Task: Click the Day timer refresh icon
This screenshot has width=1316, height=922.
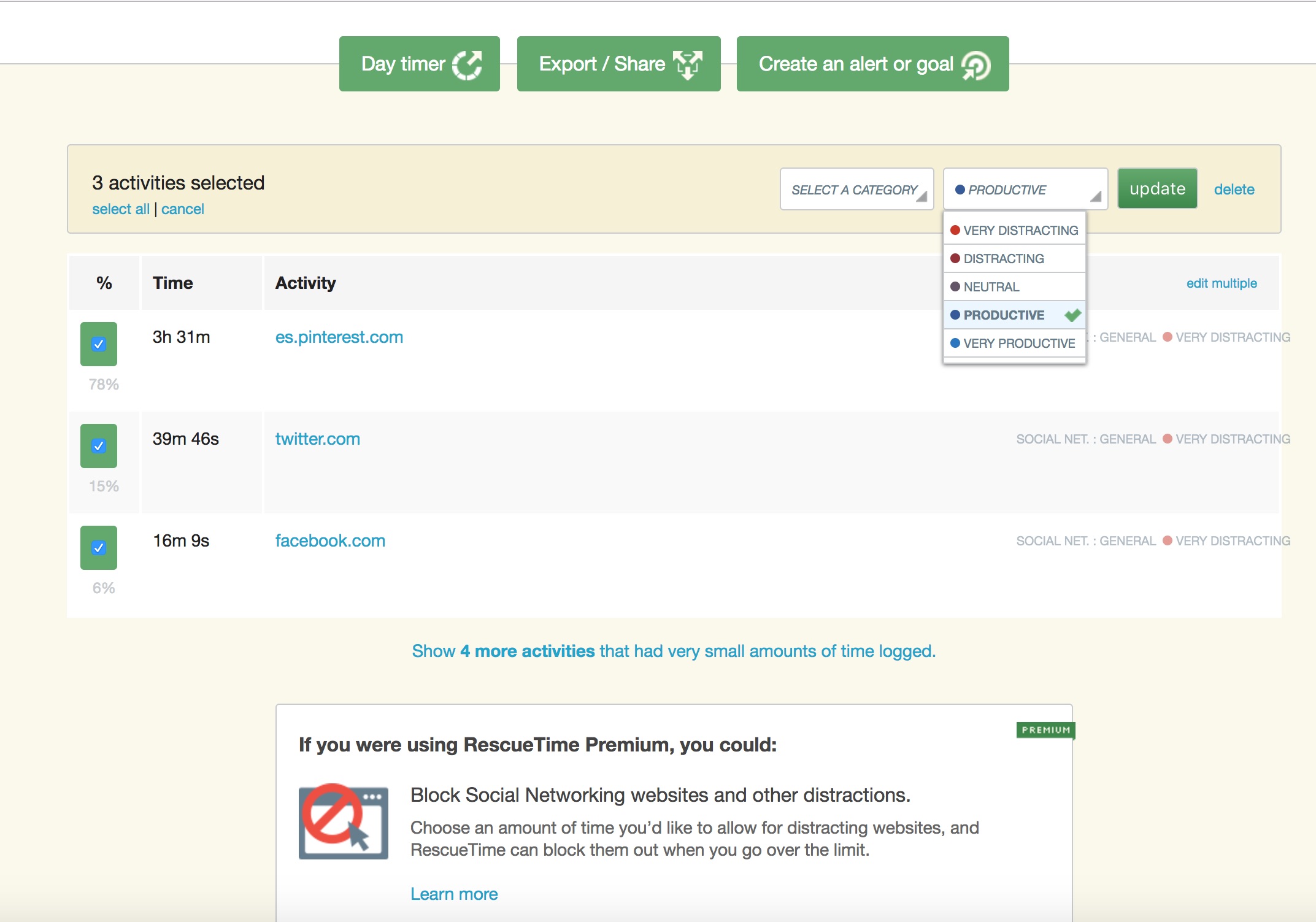Action: [x=467, y=65]
